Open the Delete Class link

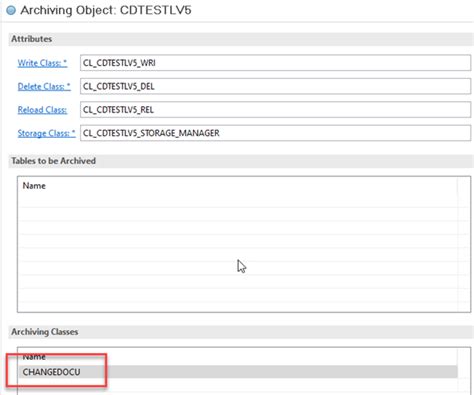pyautogui.click(x=44, y=86)
